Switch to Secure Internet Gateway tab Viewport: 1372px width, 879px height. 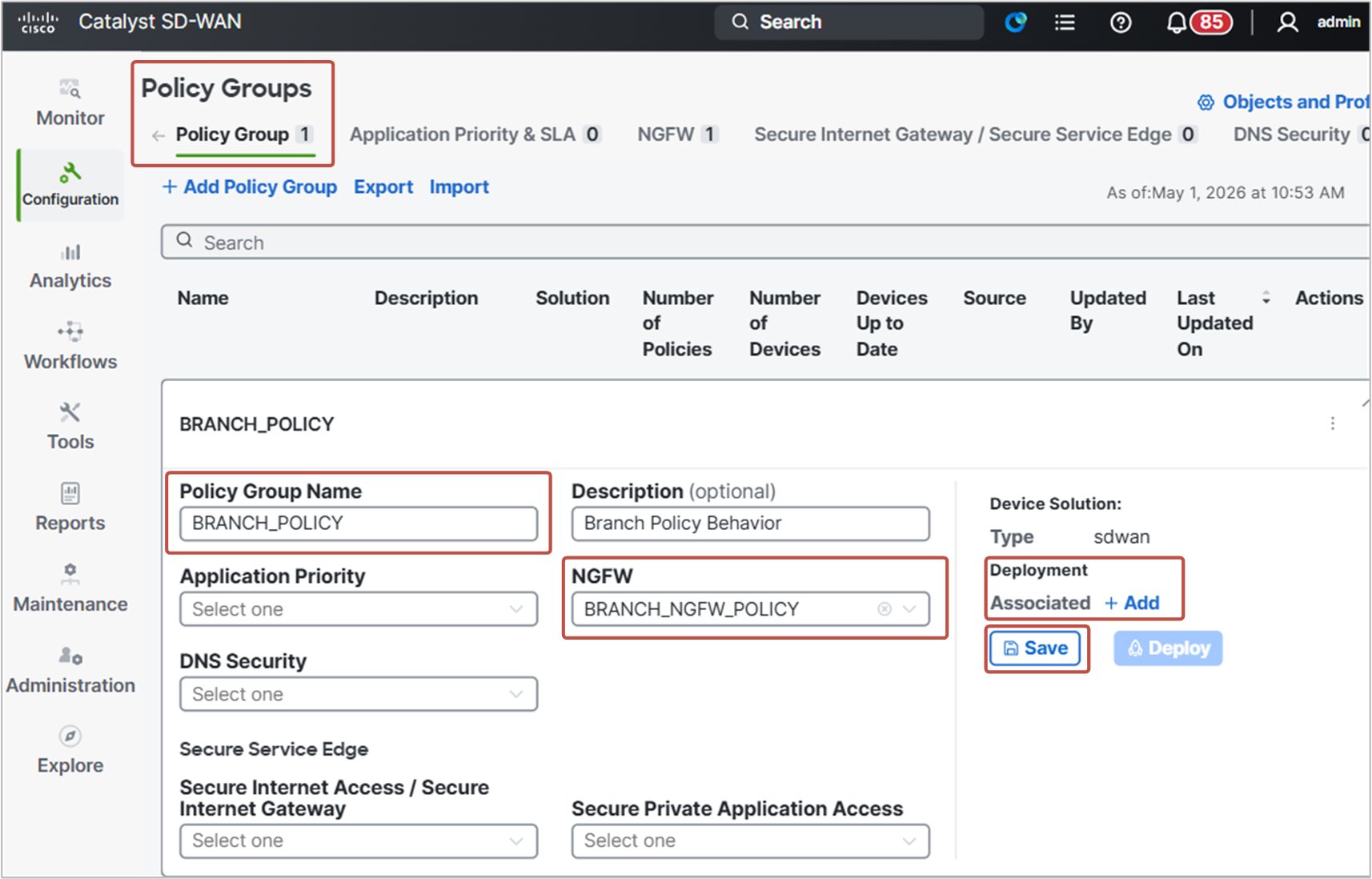pyautogui.click(x=976, y=134)
